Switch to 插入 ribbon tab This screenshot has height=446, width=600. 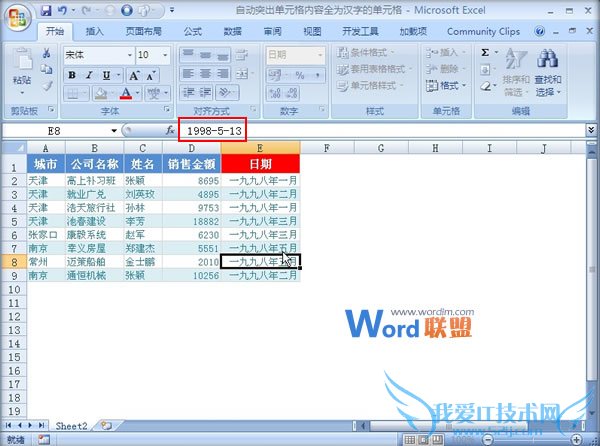coord(94,31)
